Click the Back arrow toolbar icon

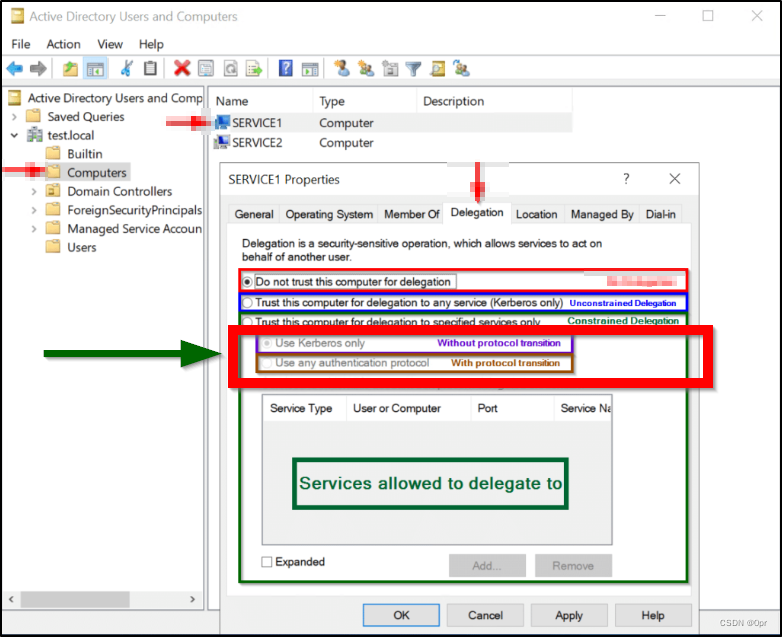(x=15, y=68)
